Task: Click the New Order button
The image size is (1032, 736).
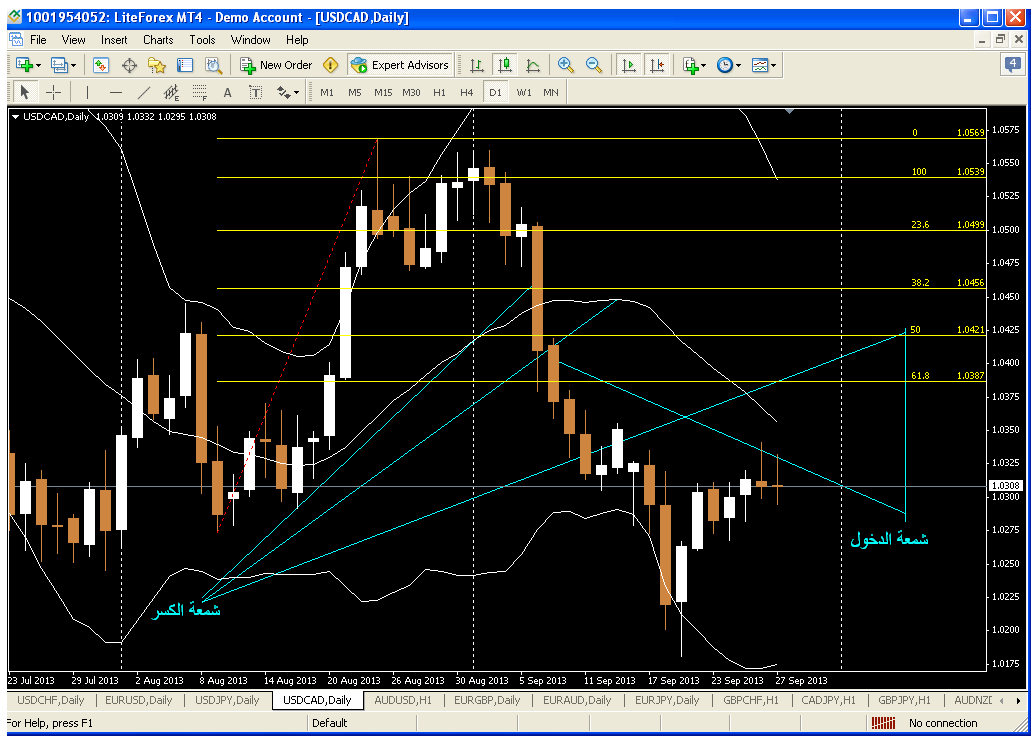Action: (x=276, y=65)
